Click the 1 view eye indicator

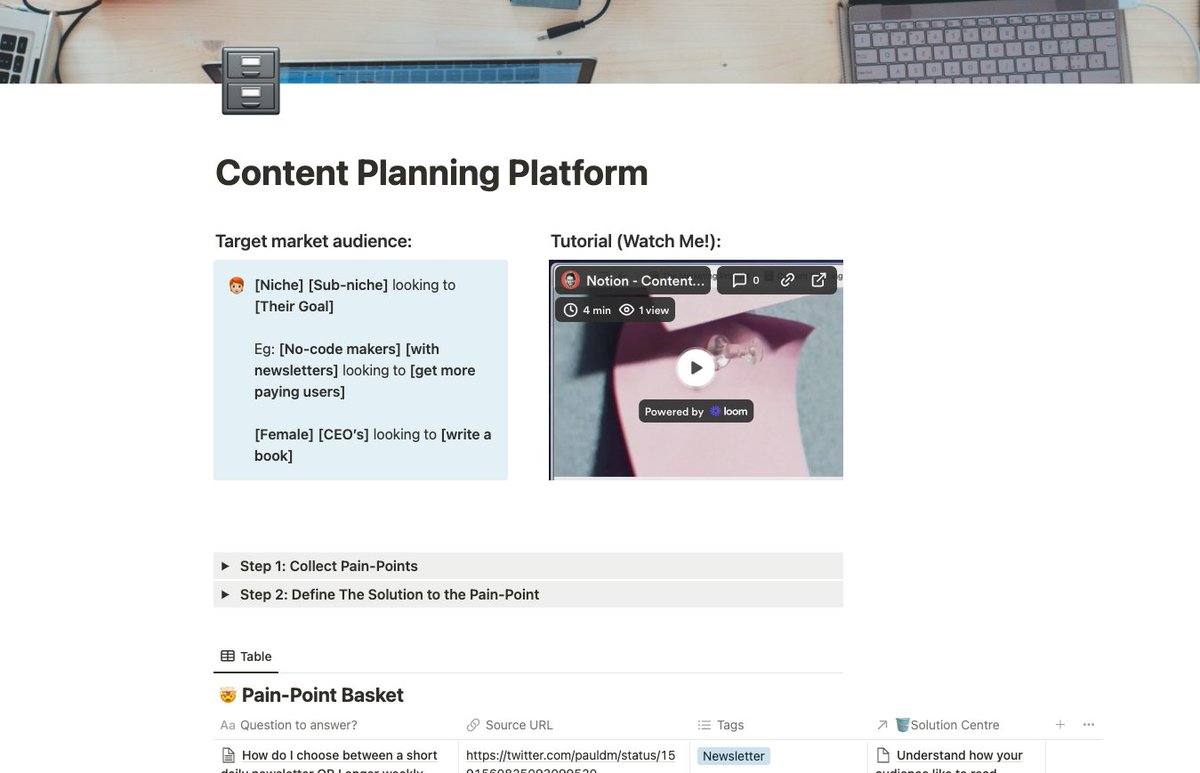click(x=644, y=310)
